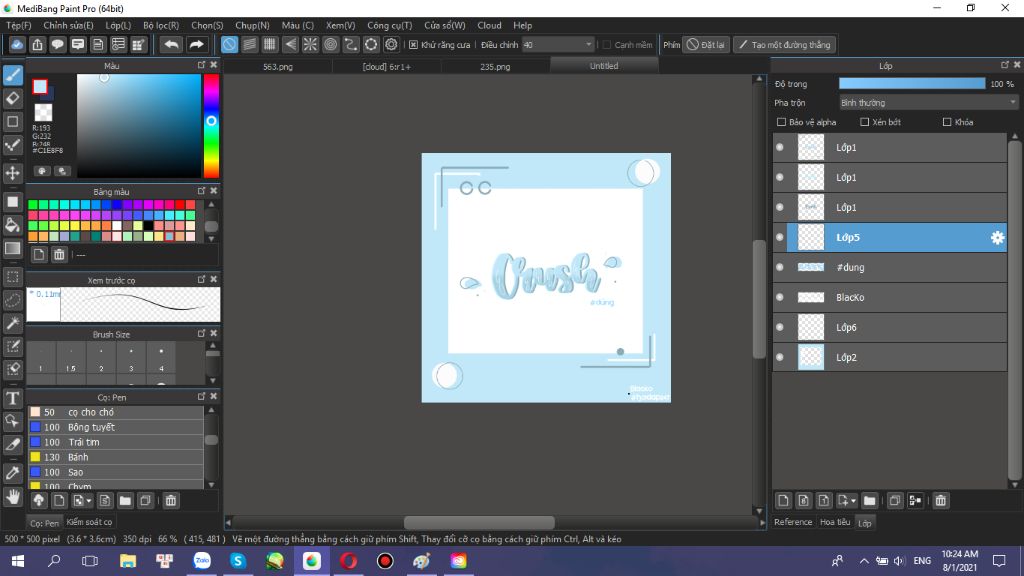This screenshot has height=576, width=1024.
Task: Delete layer using trash icon in layer panel
Action: coord(941,500)
